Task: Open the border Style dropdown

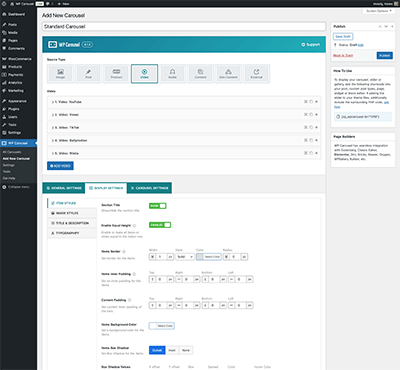Action: pos(185,257)
